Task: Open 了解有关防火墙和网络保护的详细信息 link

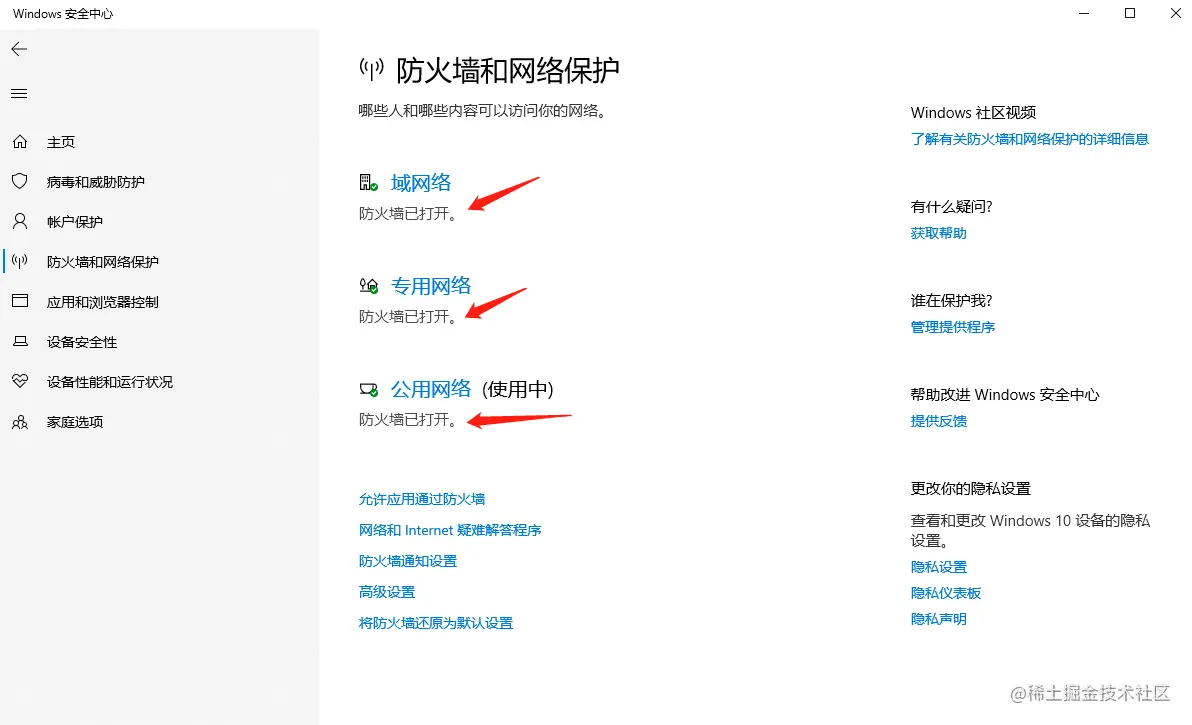Action: point(1029,139)
